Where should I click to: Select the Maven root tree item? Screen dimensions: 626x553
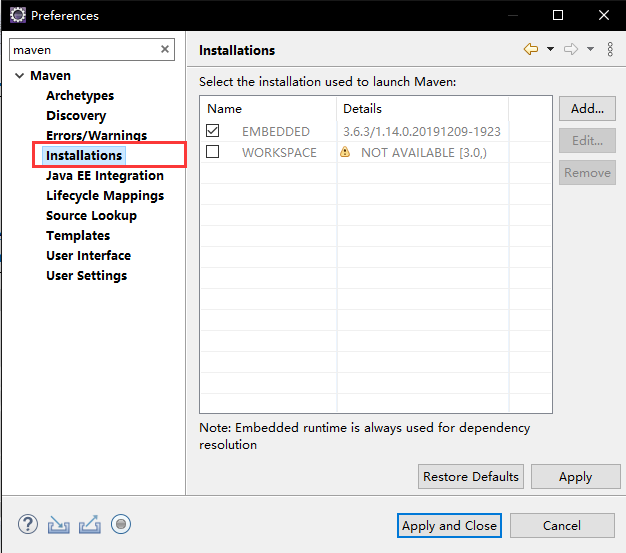51,75
